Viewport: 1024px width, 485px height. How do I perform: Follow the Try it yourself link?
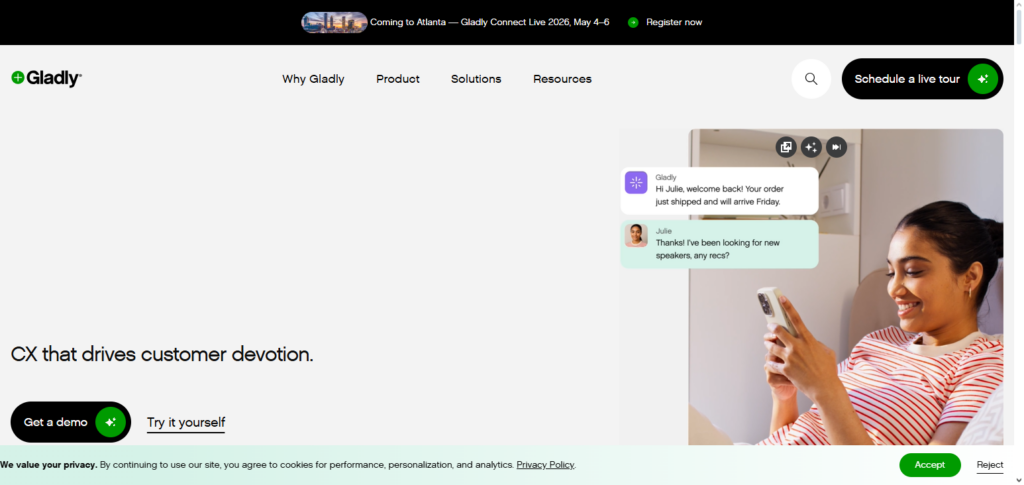(x=186, y=422)
